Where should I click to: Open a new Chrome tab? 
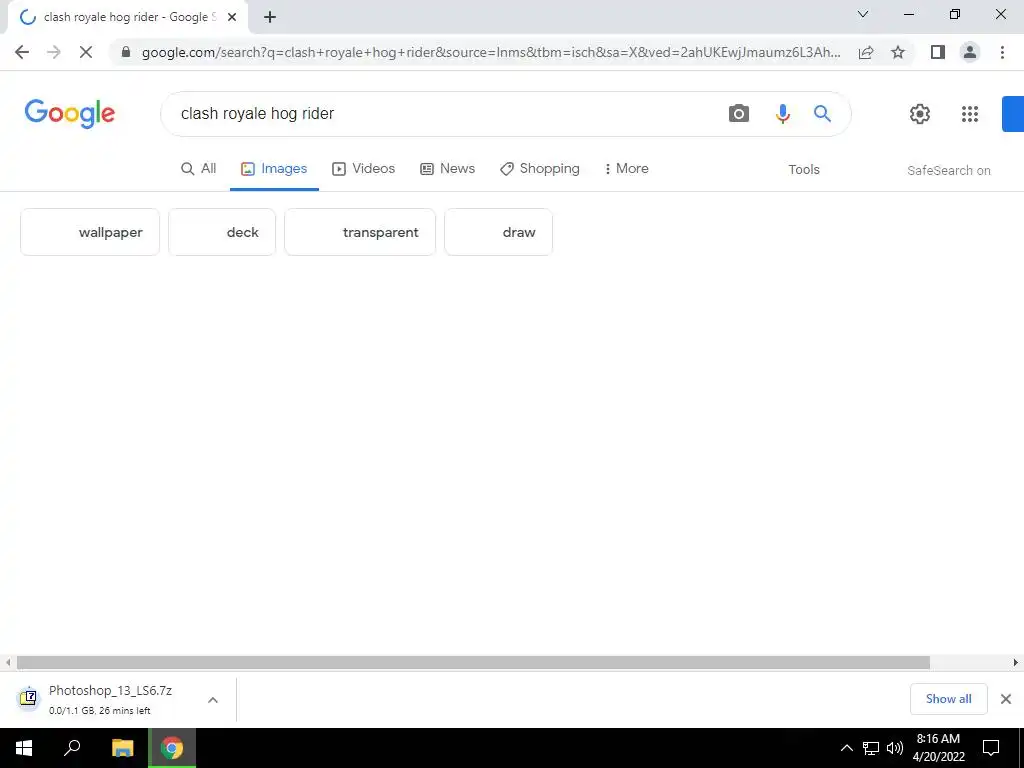click(270, 17)
